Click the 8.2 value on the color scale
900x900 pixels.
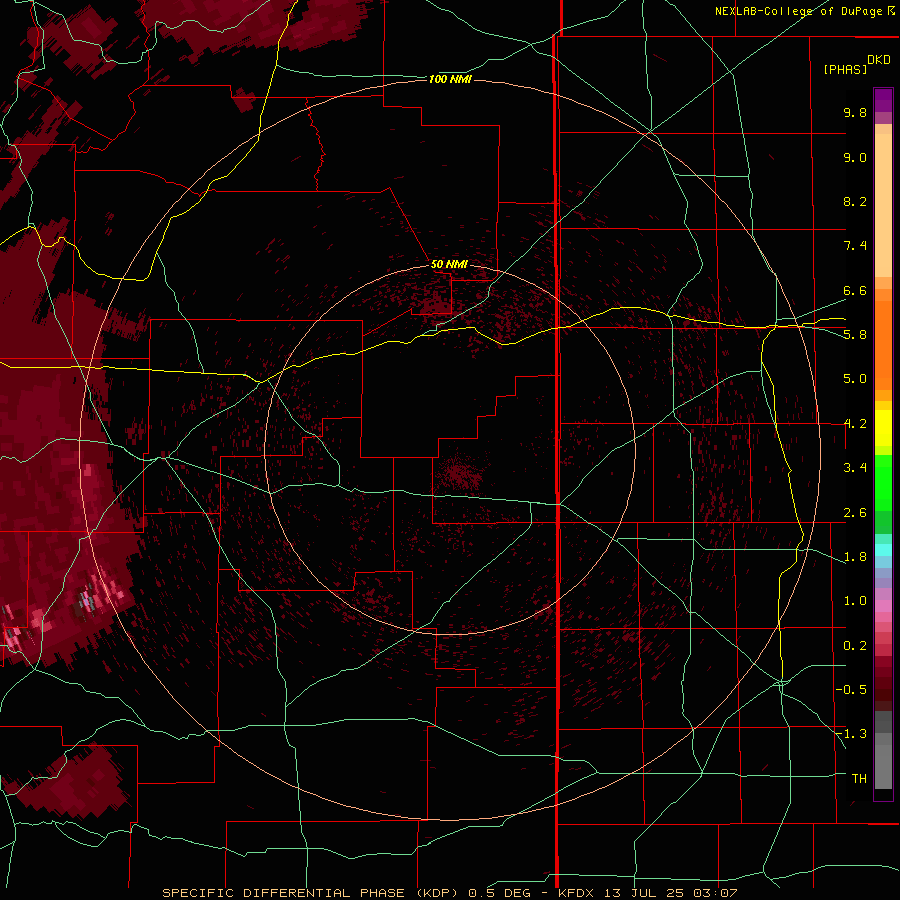click(855, 201)
